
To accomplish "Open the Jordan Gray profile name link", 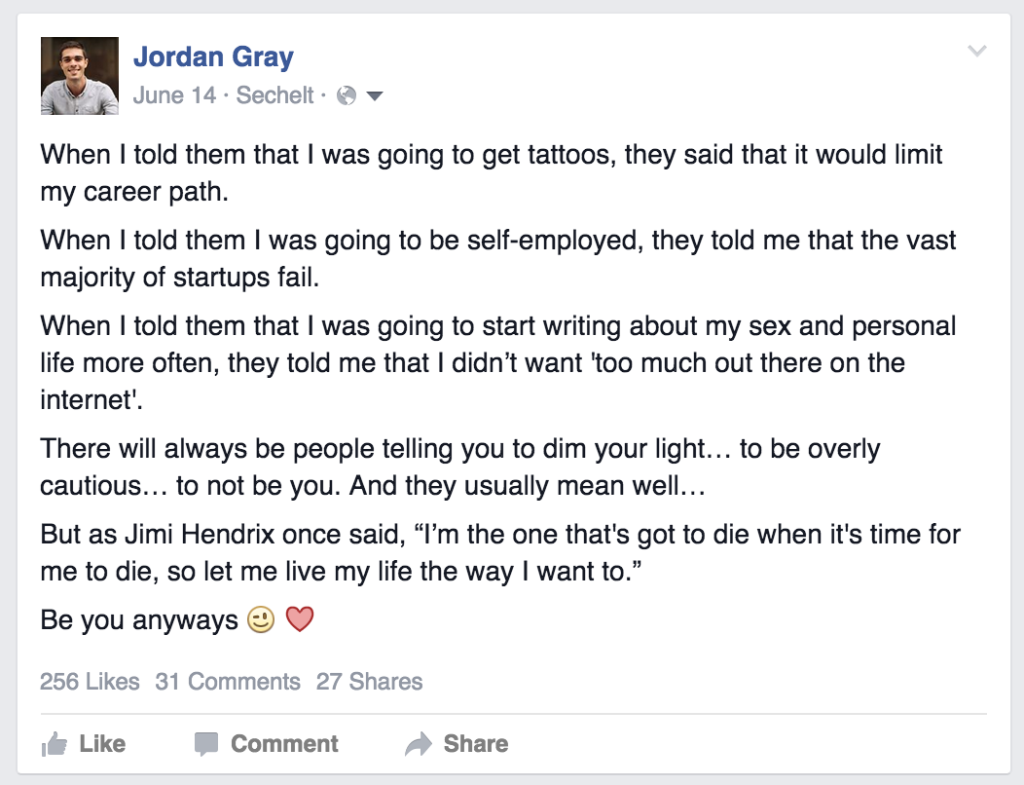I will (213, 57).
